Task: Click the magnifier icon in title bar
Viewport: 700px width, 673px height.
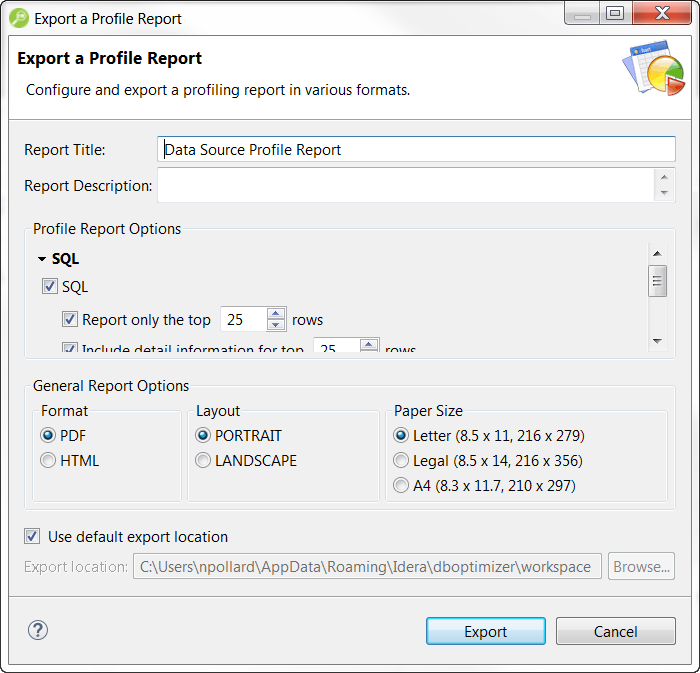Action: [x=18, y=17]
